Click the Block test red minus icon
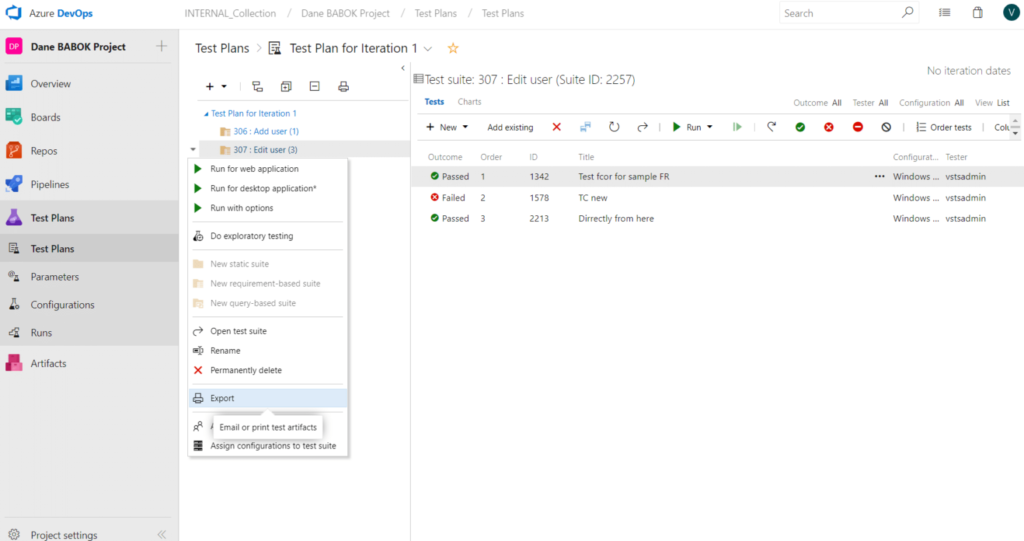The height and width of the screenshot is (541, 1024). (x=858, y=127)
